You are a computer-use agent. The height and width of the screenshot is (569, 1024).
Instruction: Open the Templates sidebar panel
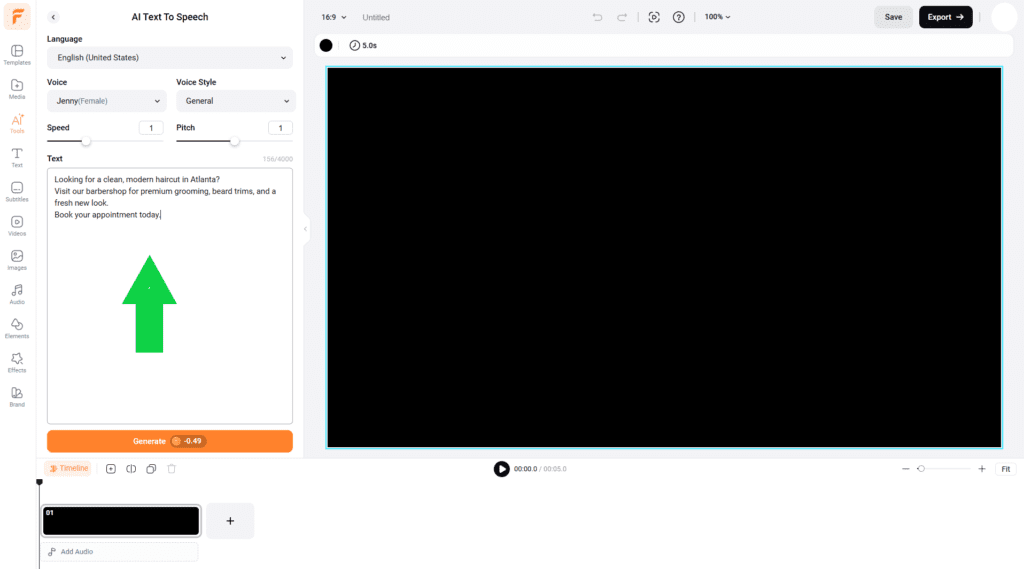[17, 55]
